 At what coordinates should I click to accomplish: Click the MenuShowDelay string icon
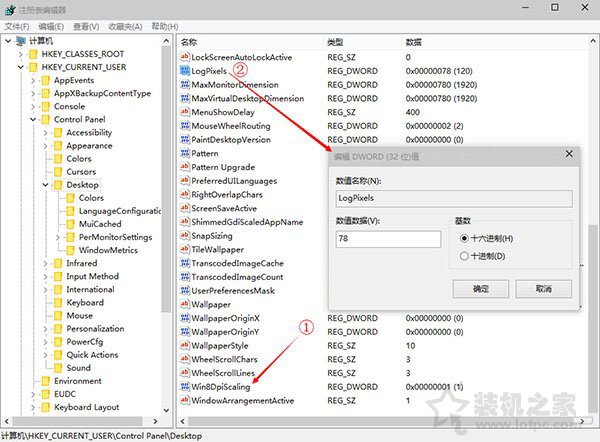coord(185,112)
